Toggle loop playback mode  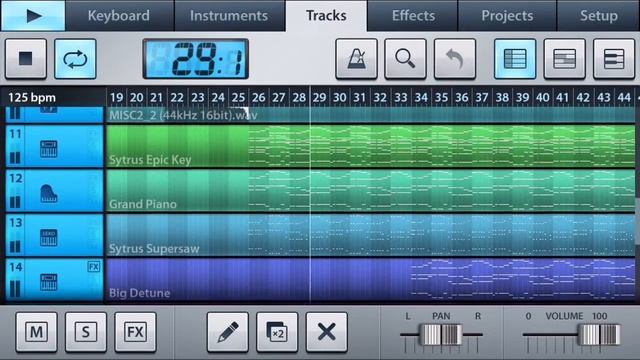coord(75,58)
